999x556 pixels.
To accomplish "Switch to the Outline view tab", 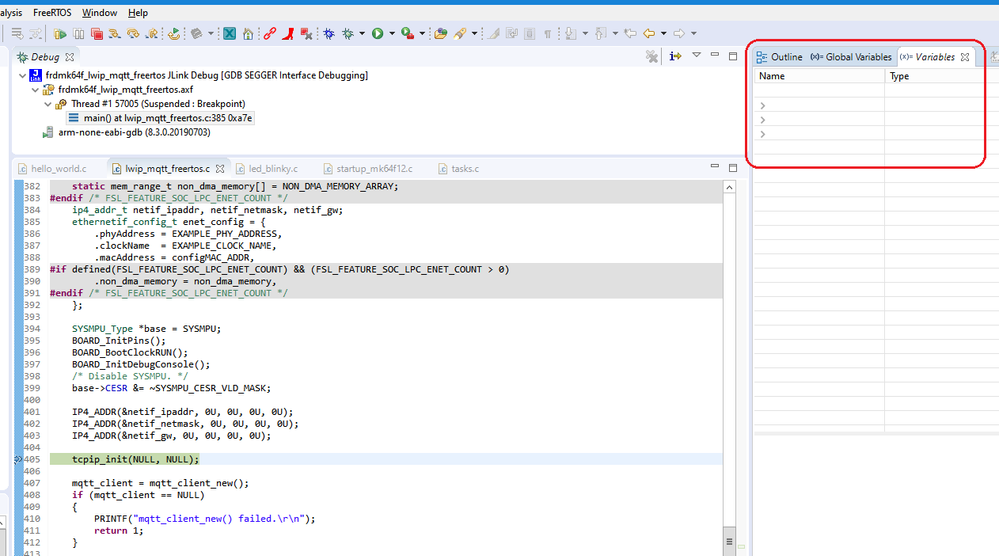I will pos(779,57).
